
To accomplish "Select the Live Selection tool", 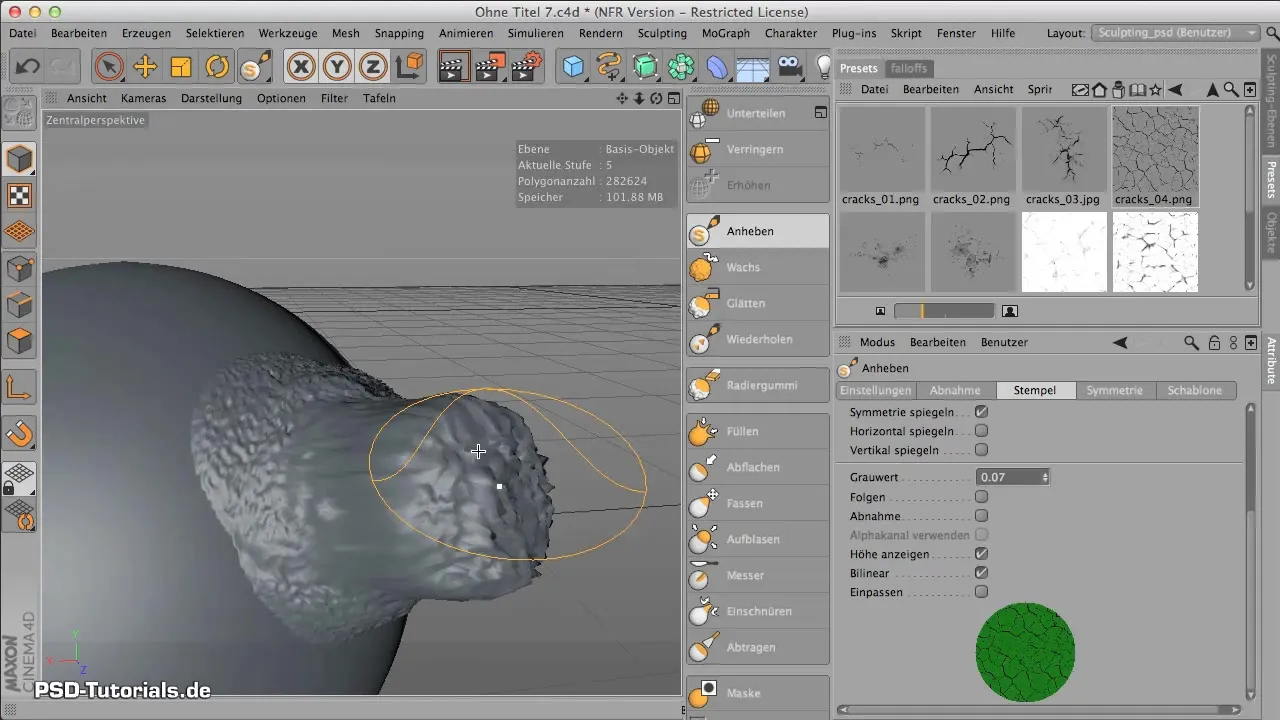I will tap(109, 67).
